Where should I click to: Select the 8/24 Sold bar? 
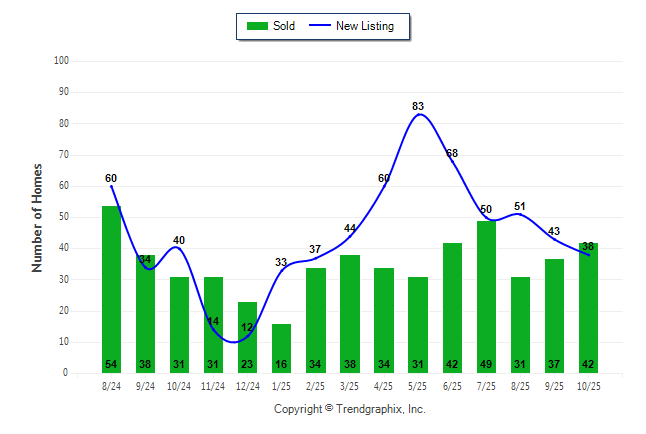coord(111,290)
